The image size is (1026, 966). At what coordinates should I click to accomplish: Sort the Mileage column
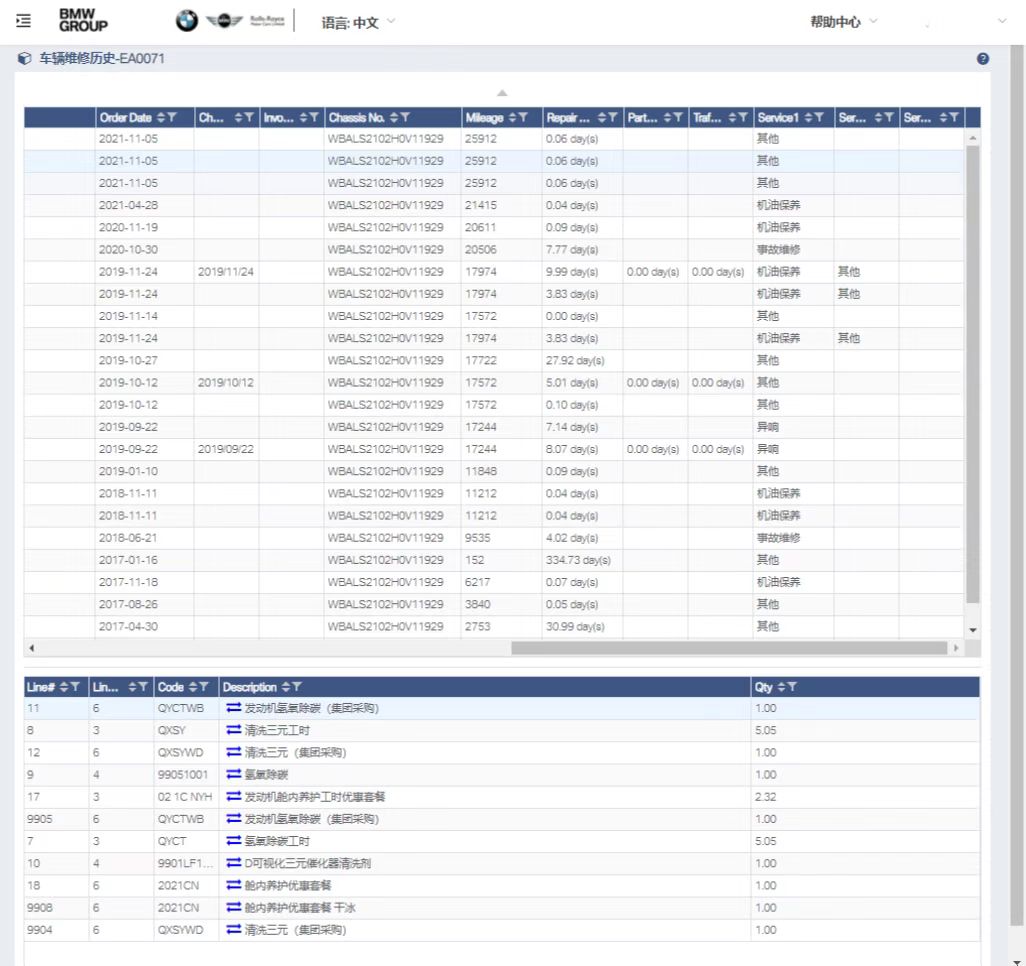tap(512, 118)
